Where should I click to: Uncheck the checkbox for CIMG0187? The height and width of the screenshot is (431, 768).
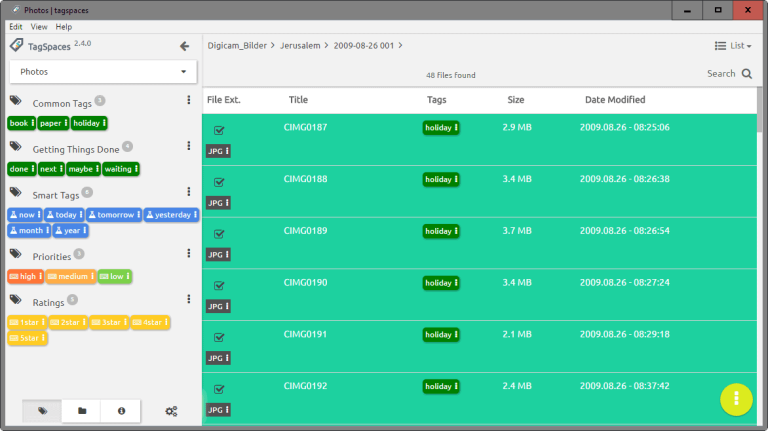[x=219, y=130]
